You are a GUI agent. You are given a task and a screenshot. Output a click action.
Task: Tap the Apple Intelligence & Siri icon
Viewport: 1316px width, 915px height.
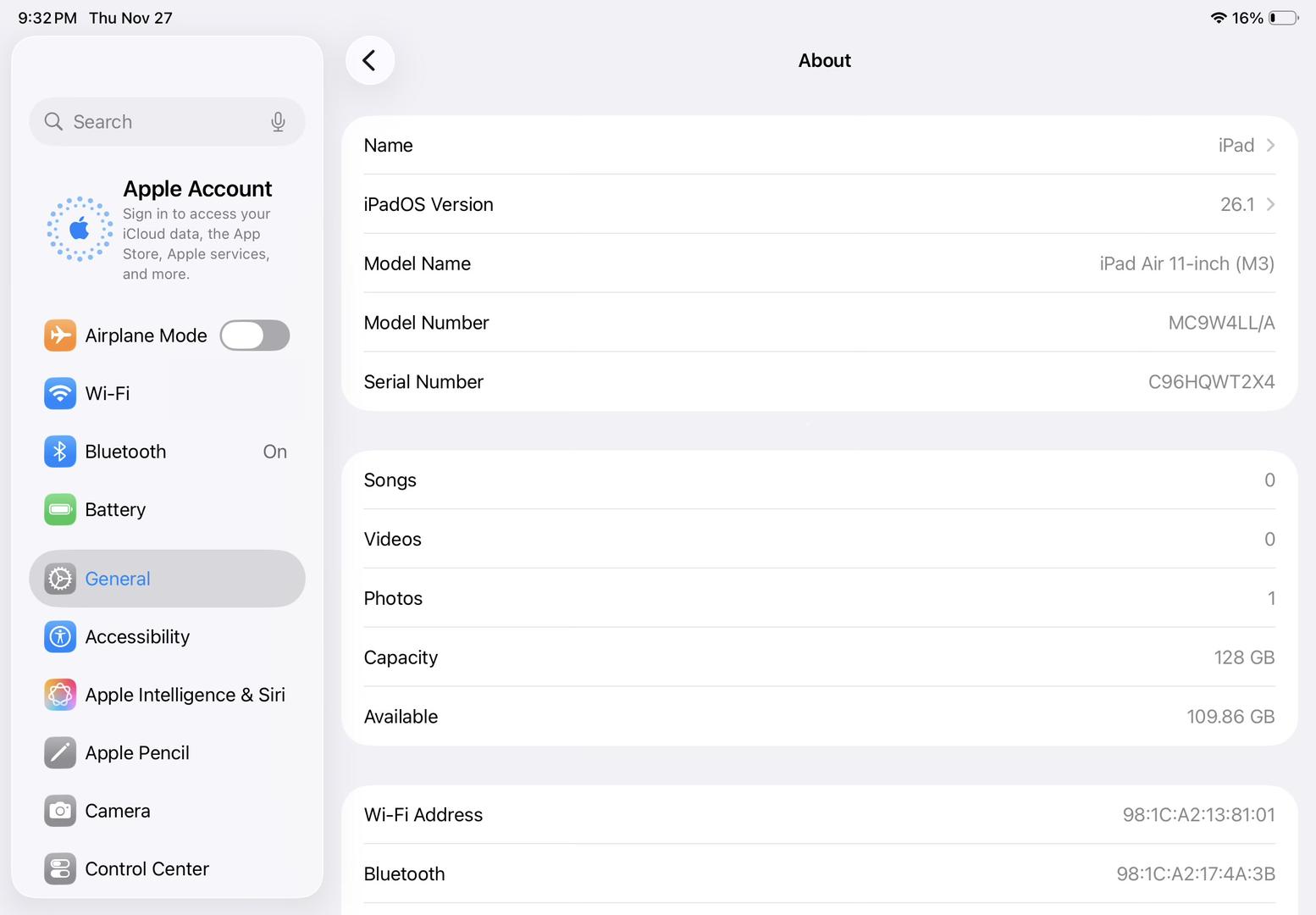tap(60, 695)
